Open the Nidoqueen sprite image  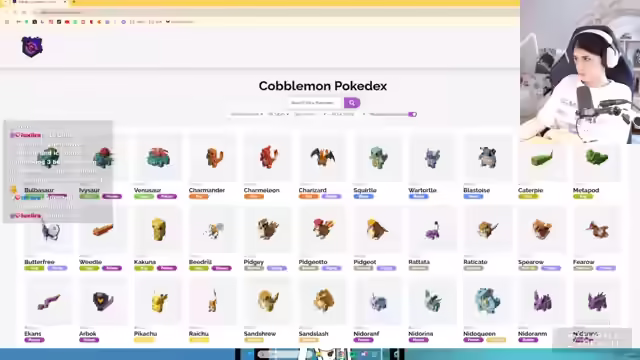coord(487,302)
